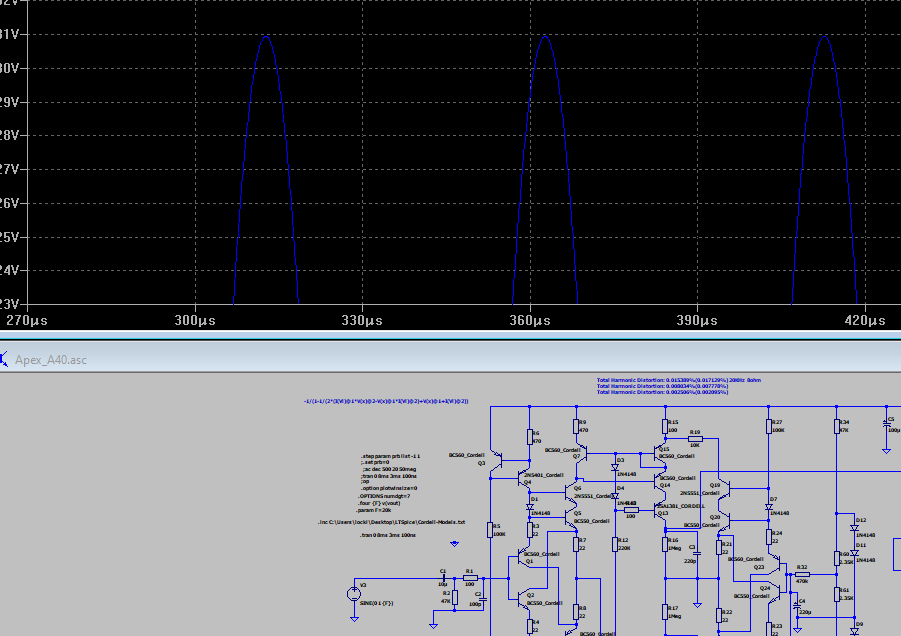Select the R32 470k resistor

(802, 574)
